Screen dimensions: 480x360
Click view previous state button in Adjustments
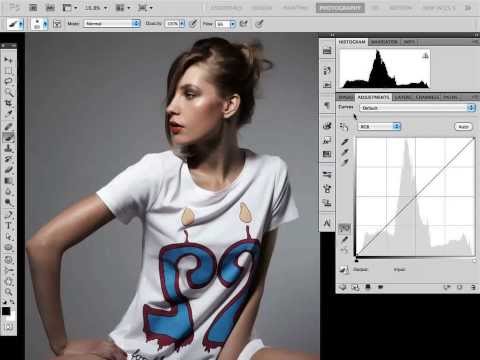click(447, 287)
